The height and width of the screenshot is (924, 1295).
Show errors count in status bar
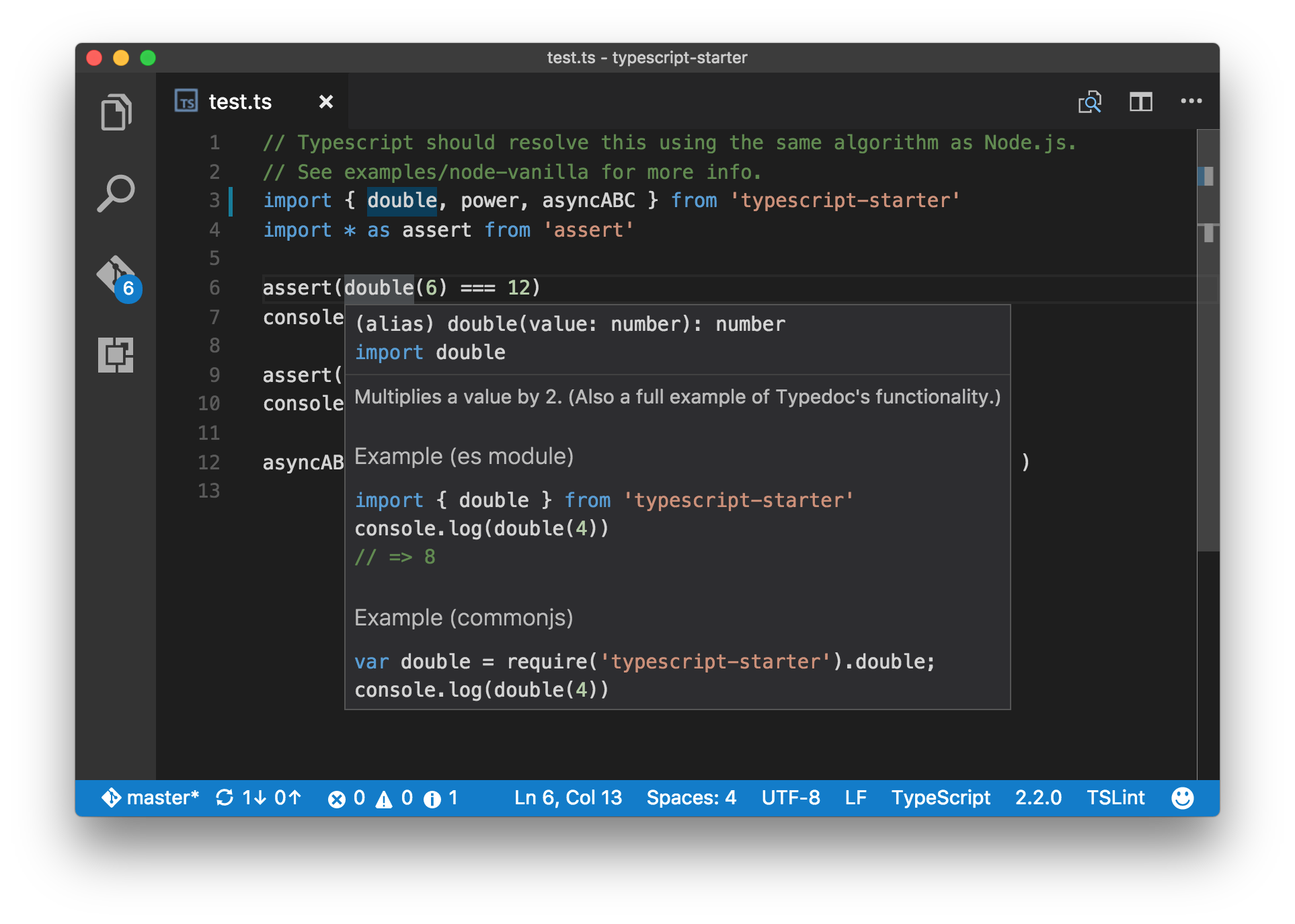[346, 798]
